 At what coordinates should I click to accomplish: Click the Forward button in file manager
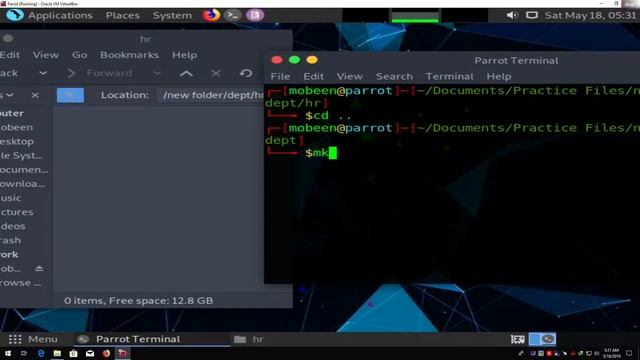[100, 73]
